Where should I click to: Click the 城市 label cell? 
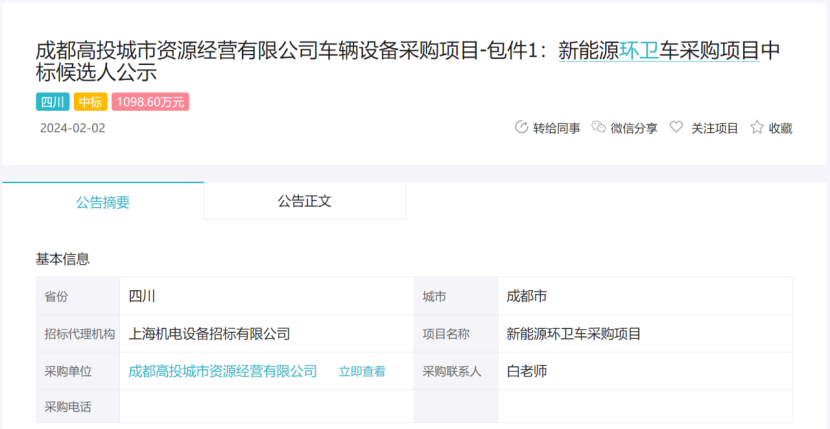pos(456,297)
